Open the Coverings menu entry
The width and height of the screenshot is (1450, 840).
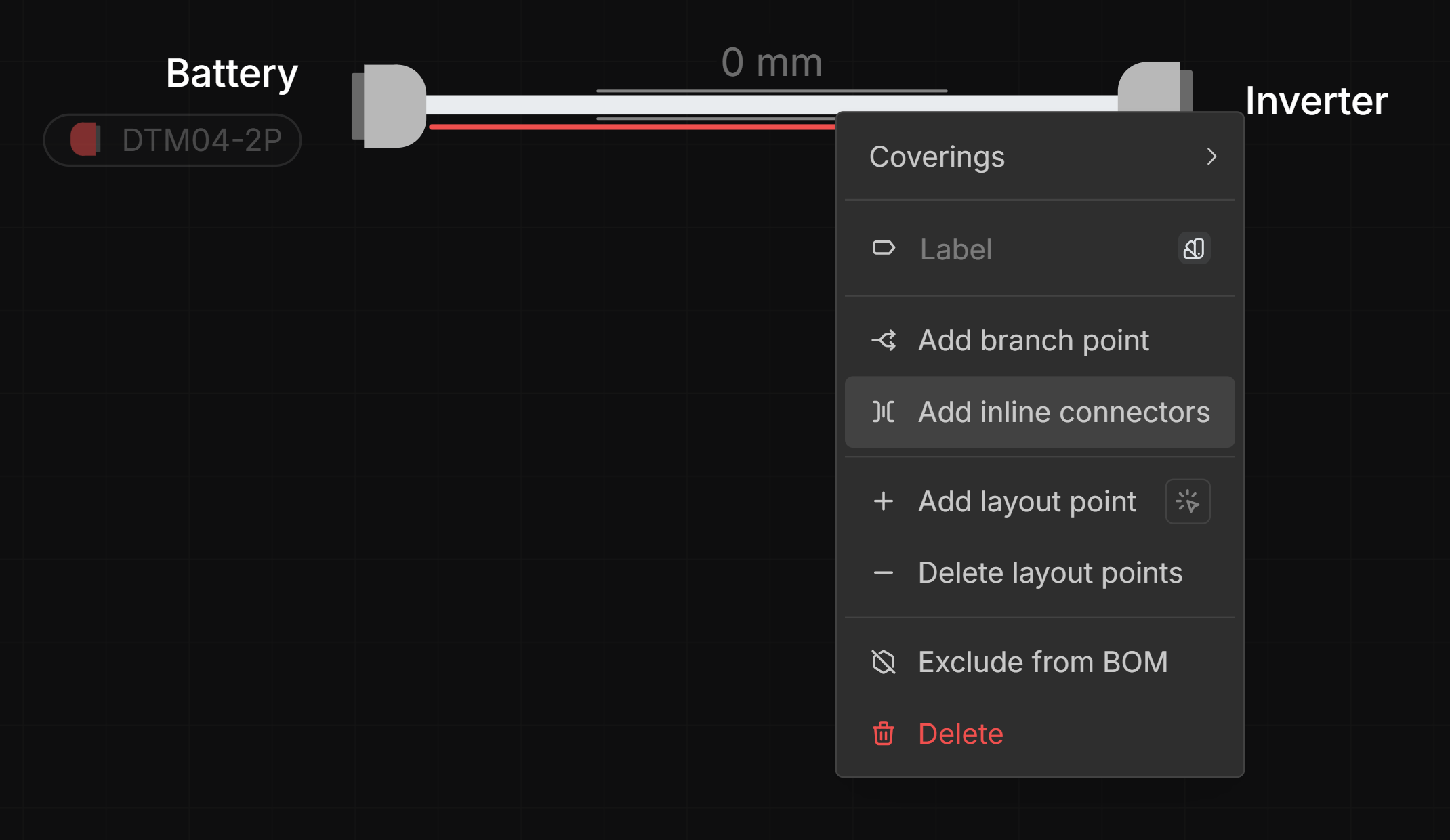click(x=937, y=157)
